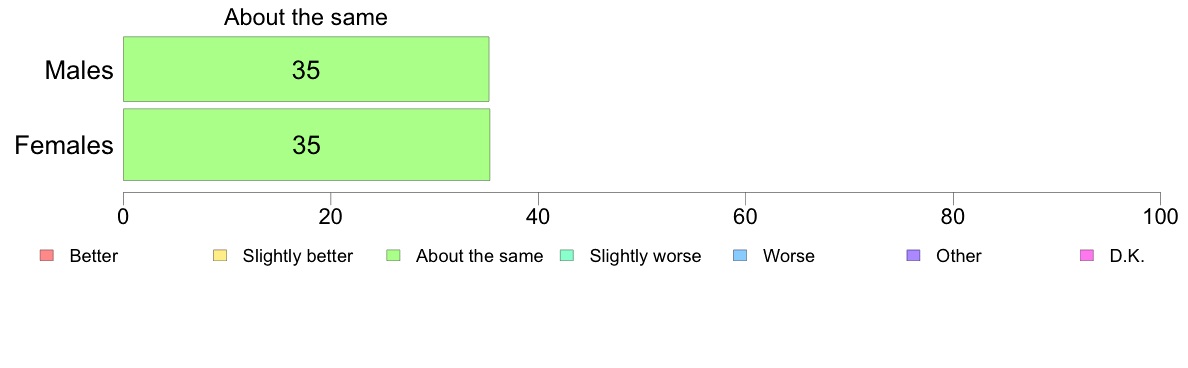The width and height of the screenshot is (1188, 368).
Task: Click the red Better legend swatch
Action: 46,256
